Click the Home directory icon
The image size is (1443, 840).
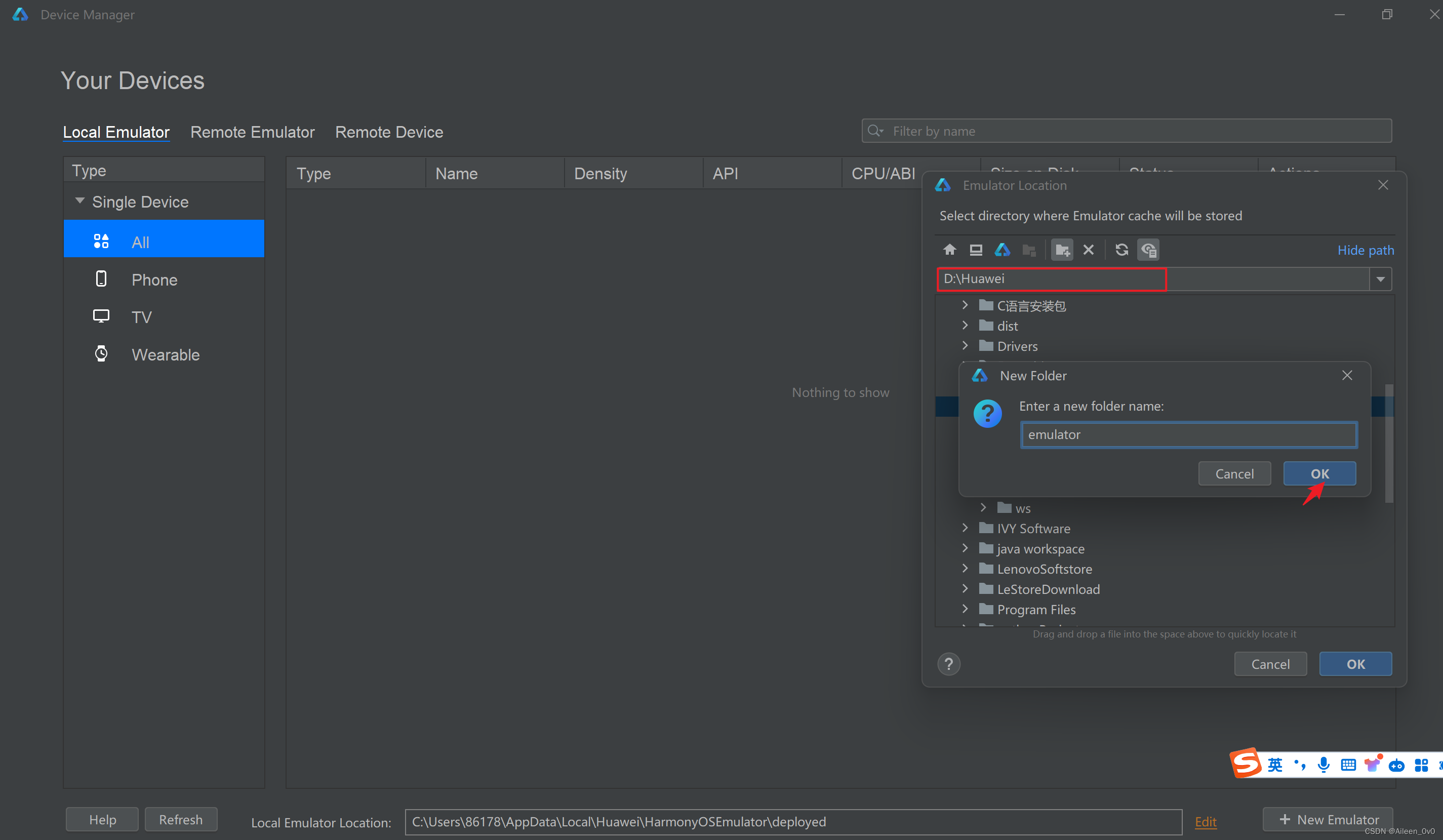[949, 250]
